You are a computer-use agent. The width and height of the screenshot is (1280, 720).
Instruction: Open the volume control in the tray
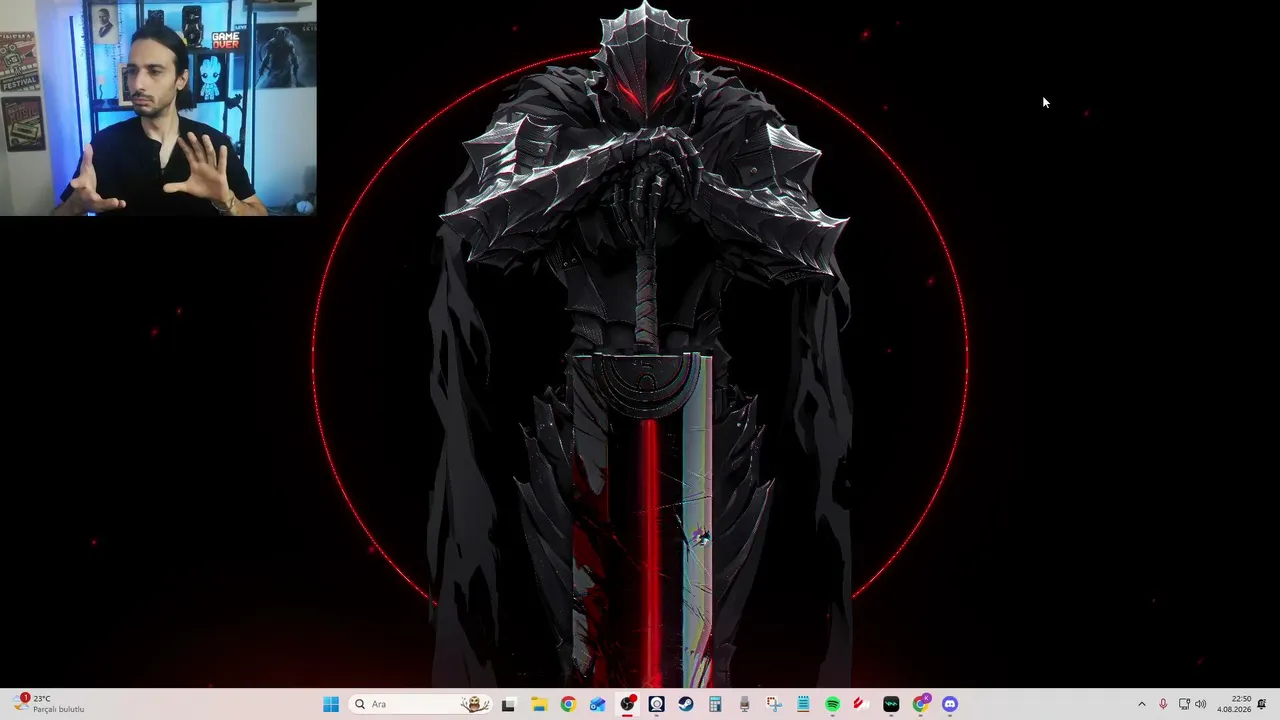click(x=1201, y=704)
